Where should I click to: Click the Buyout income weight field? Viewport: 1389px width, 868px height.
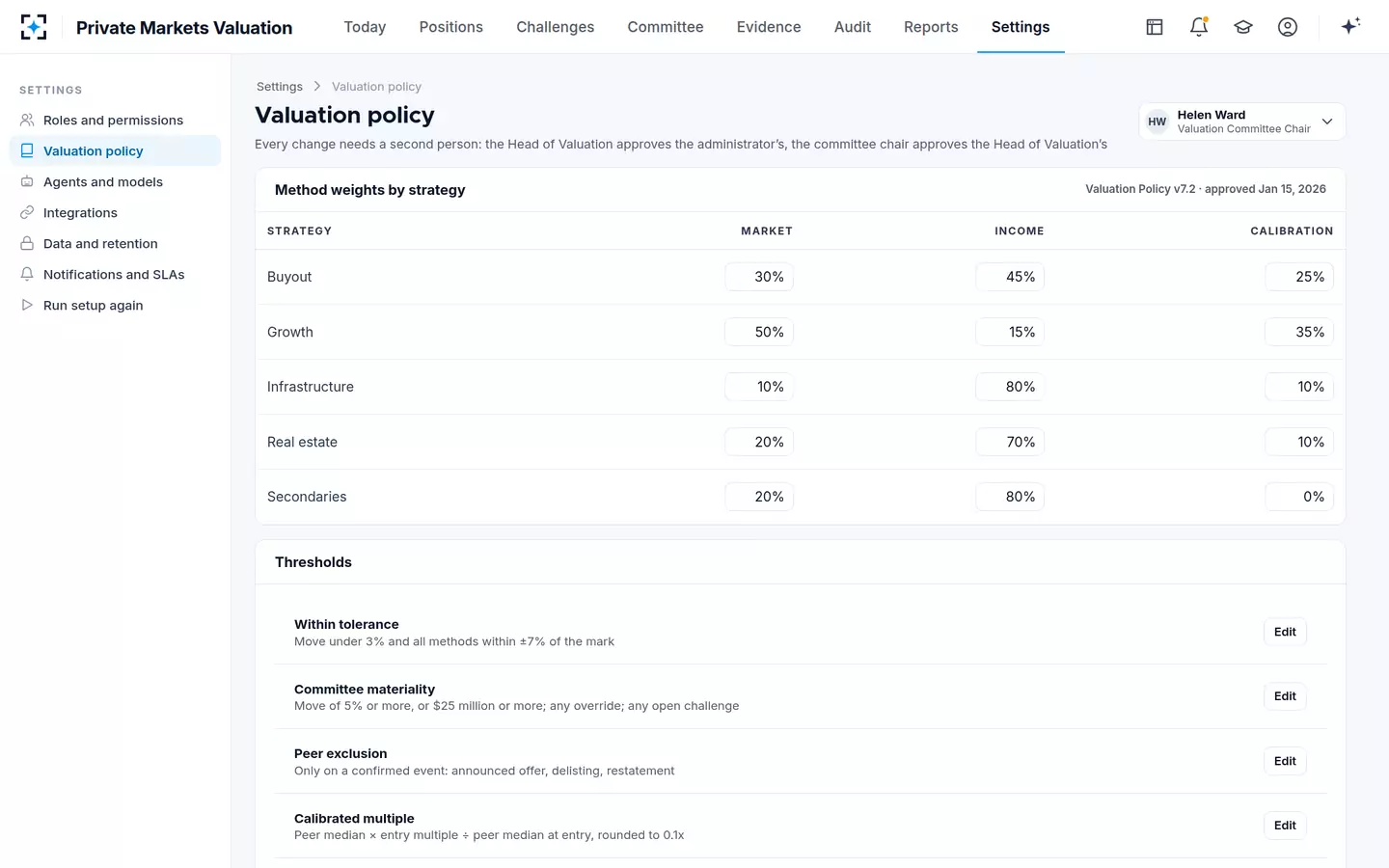pyautogui.click(x=1010, y=277)
